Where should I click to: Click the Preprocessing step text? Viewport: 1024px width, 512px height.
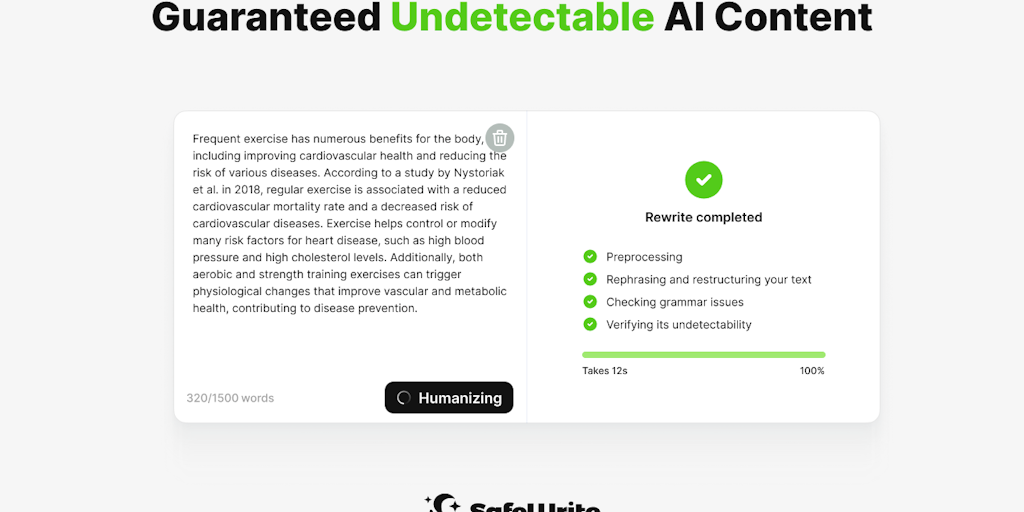coord(644,257)
